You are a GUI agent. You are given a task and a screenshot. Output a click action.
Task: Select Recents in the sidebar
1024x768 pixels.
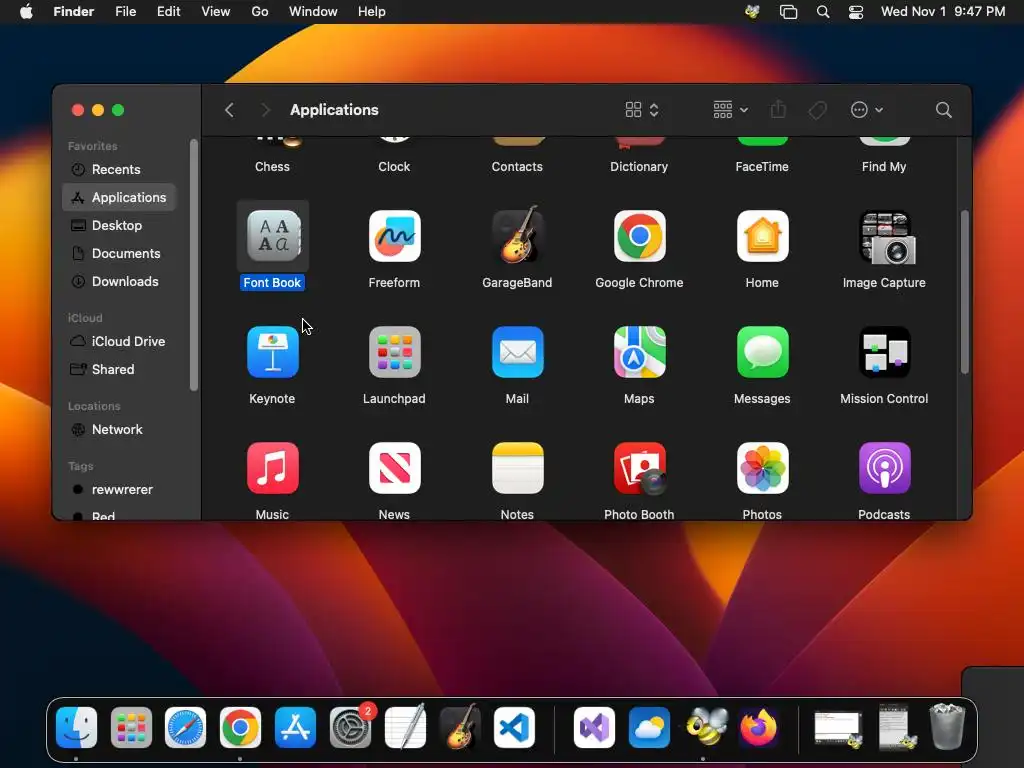pos(119,169)
